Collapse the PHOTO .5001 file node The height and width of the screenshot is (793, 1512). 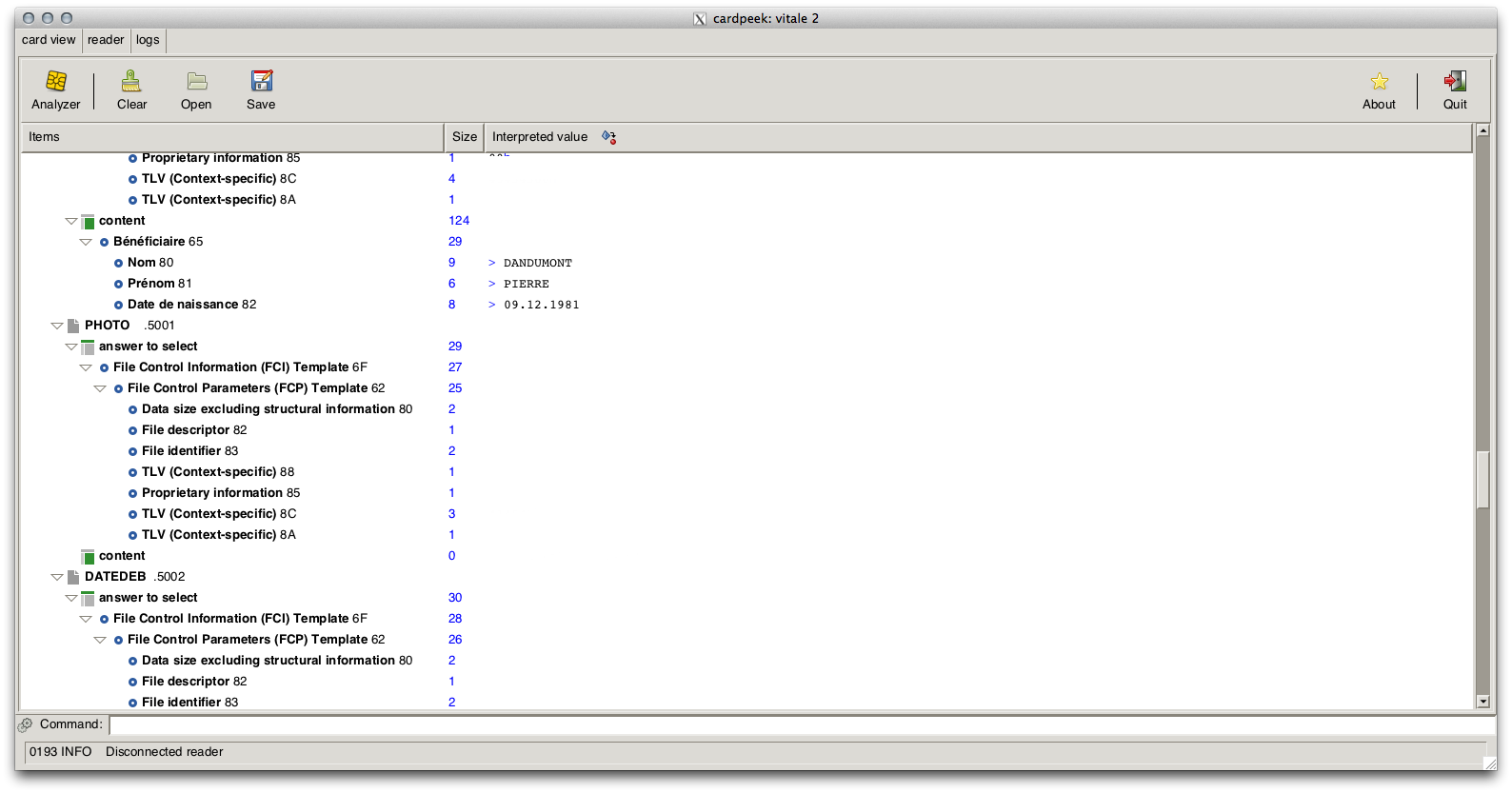57,326
